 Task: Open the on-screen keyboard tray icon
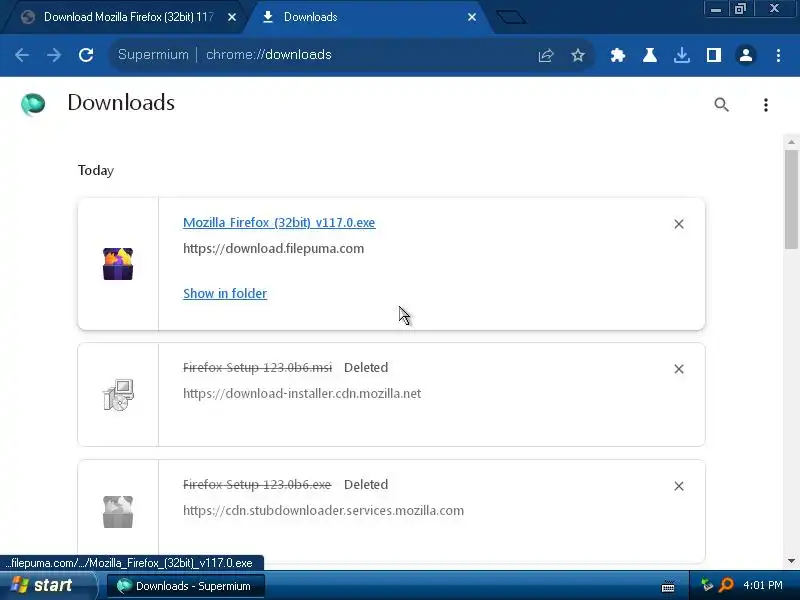click(x=668, y=587)
